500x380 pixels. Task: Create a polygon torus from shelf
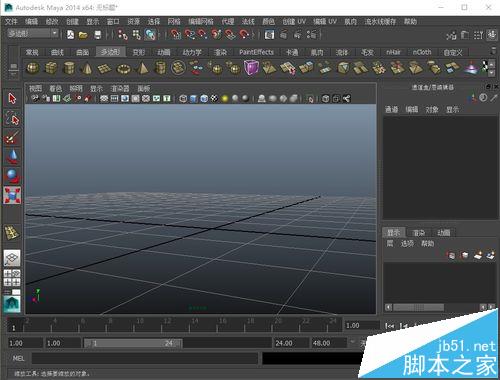[x=123, y=69]
